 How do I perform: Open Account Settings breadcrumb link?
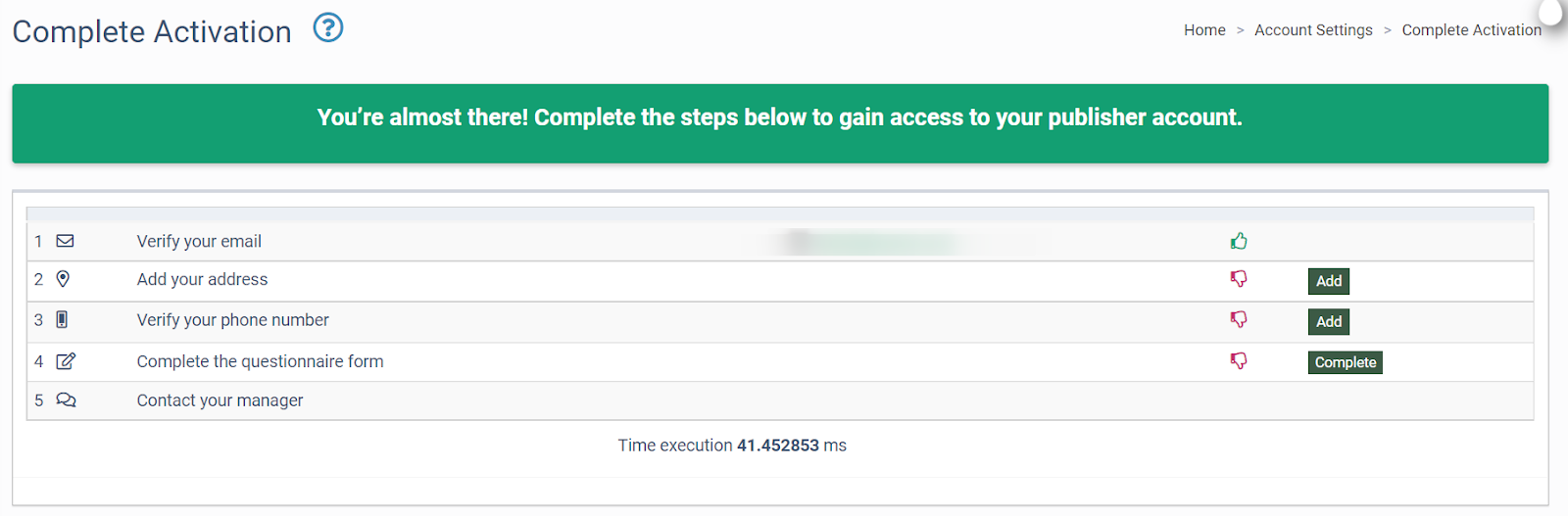point(1313,30)
